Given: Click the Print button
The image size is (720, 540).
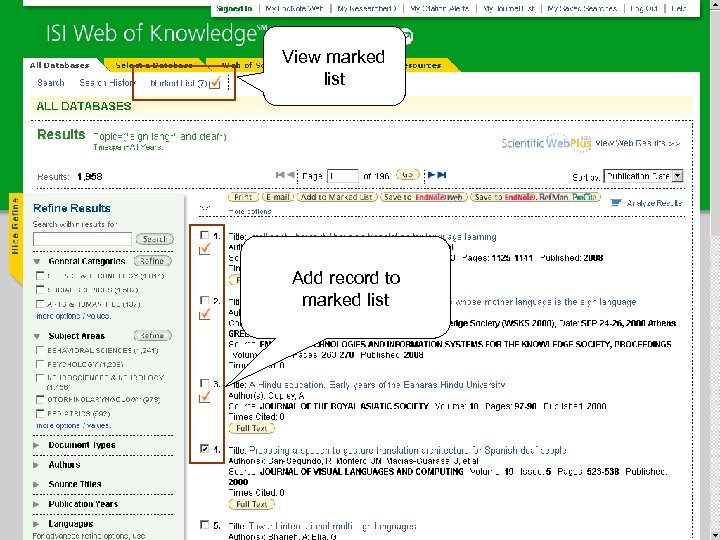Looking at the screenshot, I should 243,197.
